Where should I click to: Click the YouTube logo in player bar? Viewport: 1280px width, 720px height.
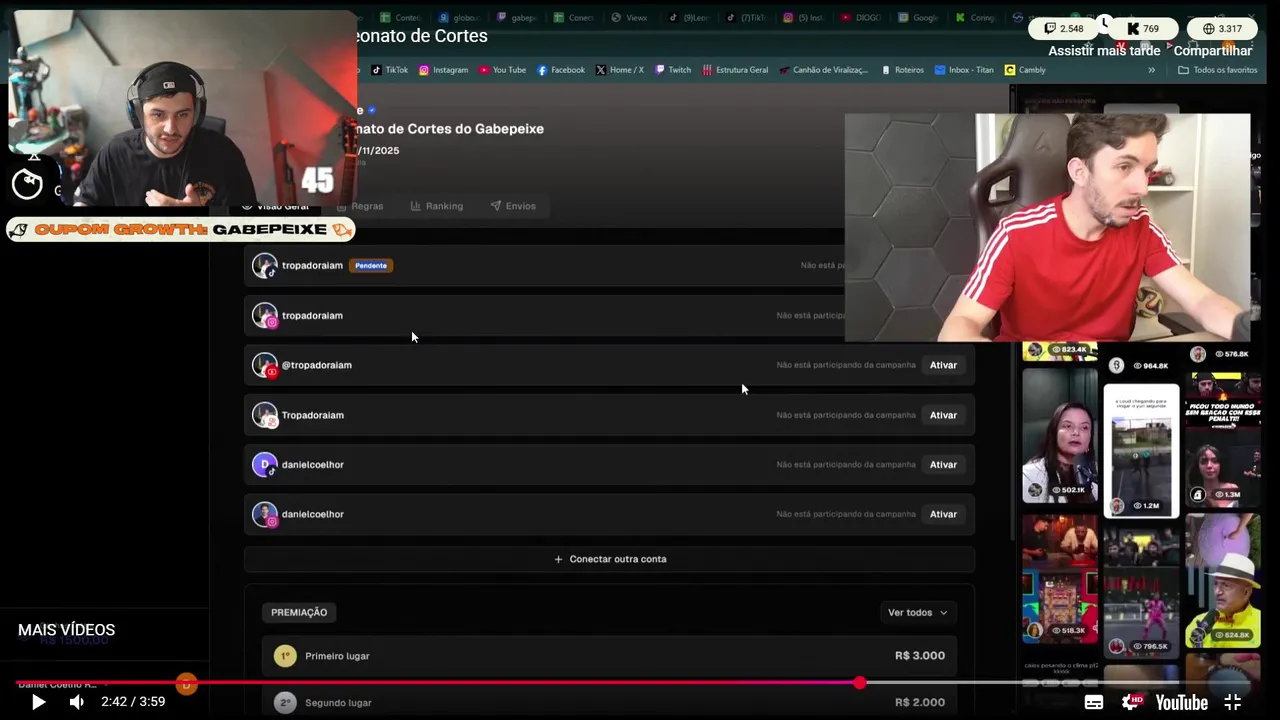point(1182,702)
